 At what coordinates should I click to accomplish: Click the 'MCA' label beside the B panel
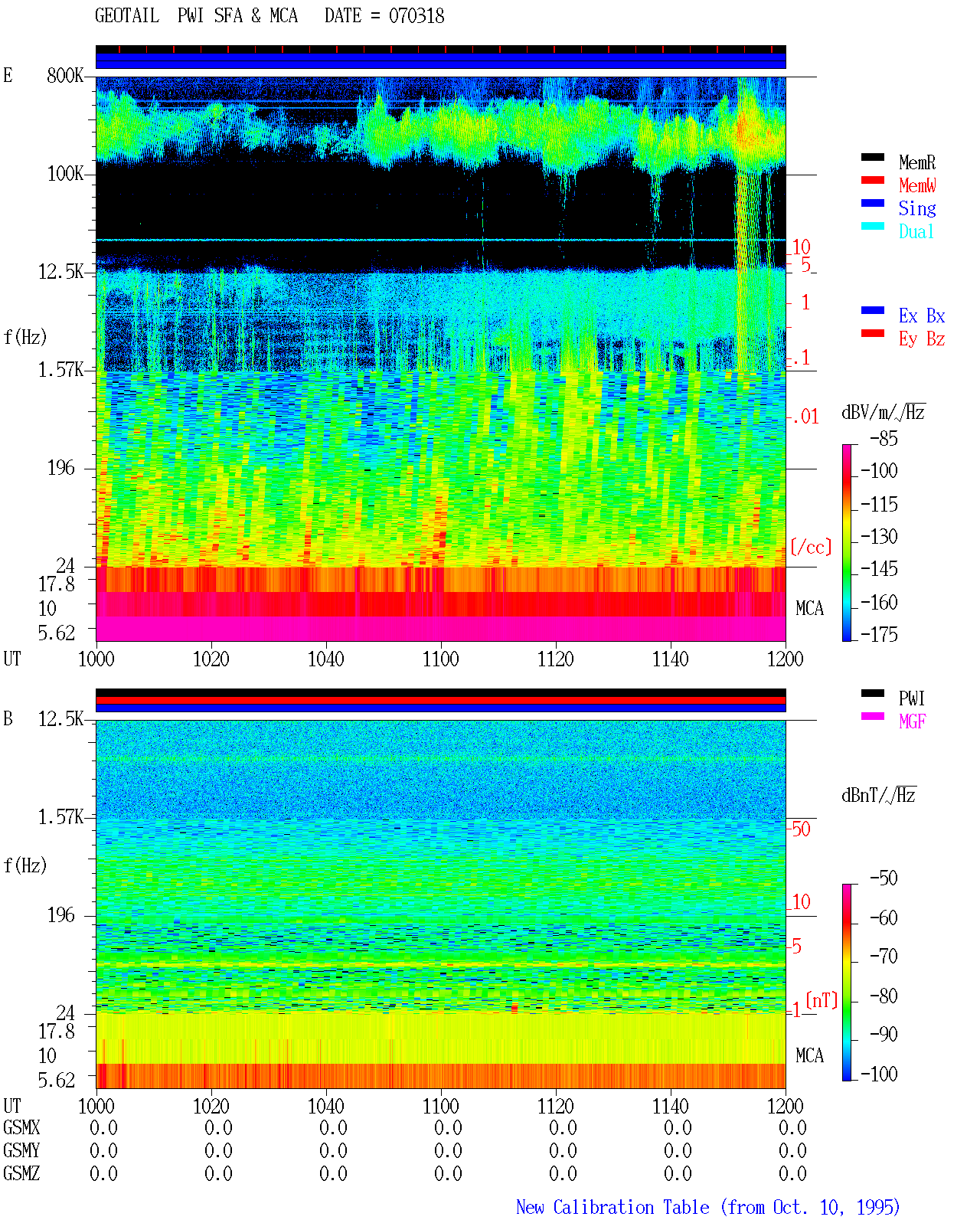coord(809,1055)
